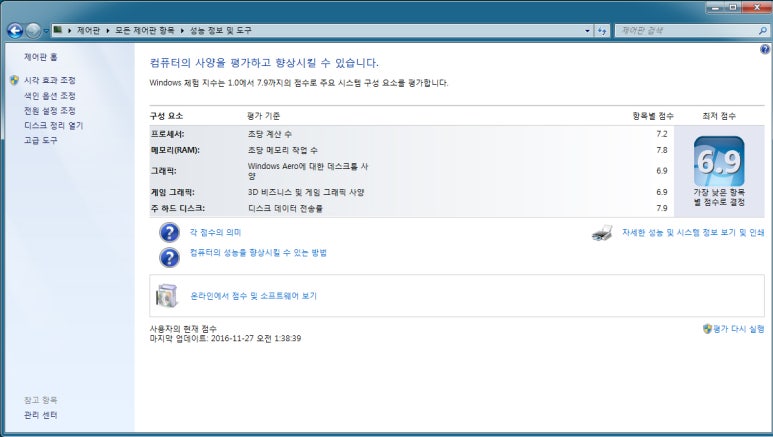Screen dimensions: 773x437
Task: Click the processor subscore 7.2
Action: (x=662, y=134)
